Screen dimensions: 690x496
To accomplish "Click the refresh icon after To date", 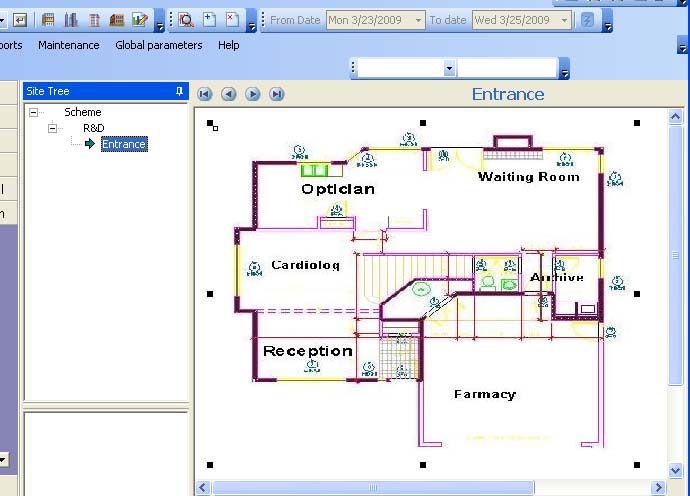I will click(588, 20).
